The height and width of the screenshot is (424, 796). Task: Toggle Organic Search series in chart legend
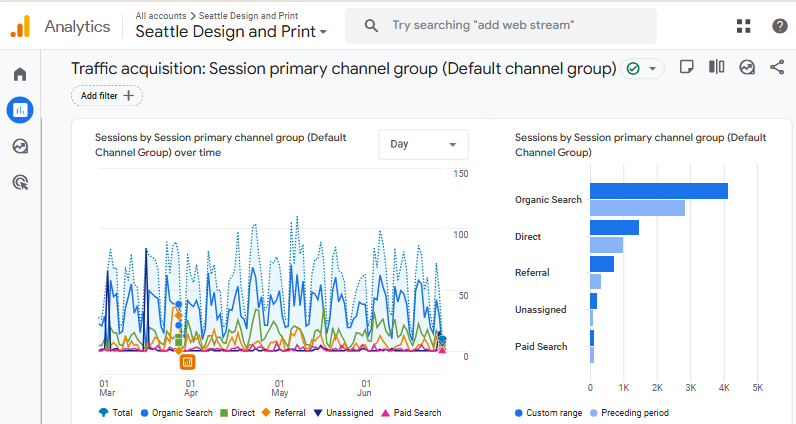pyautogui.click(x=179, y=412)
